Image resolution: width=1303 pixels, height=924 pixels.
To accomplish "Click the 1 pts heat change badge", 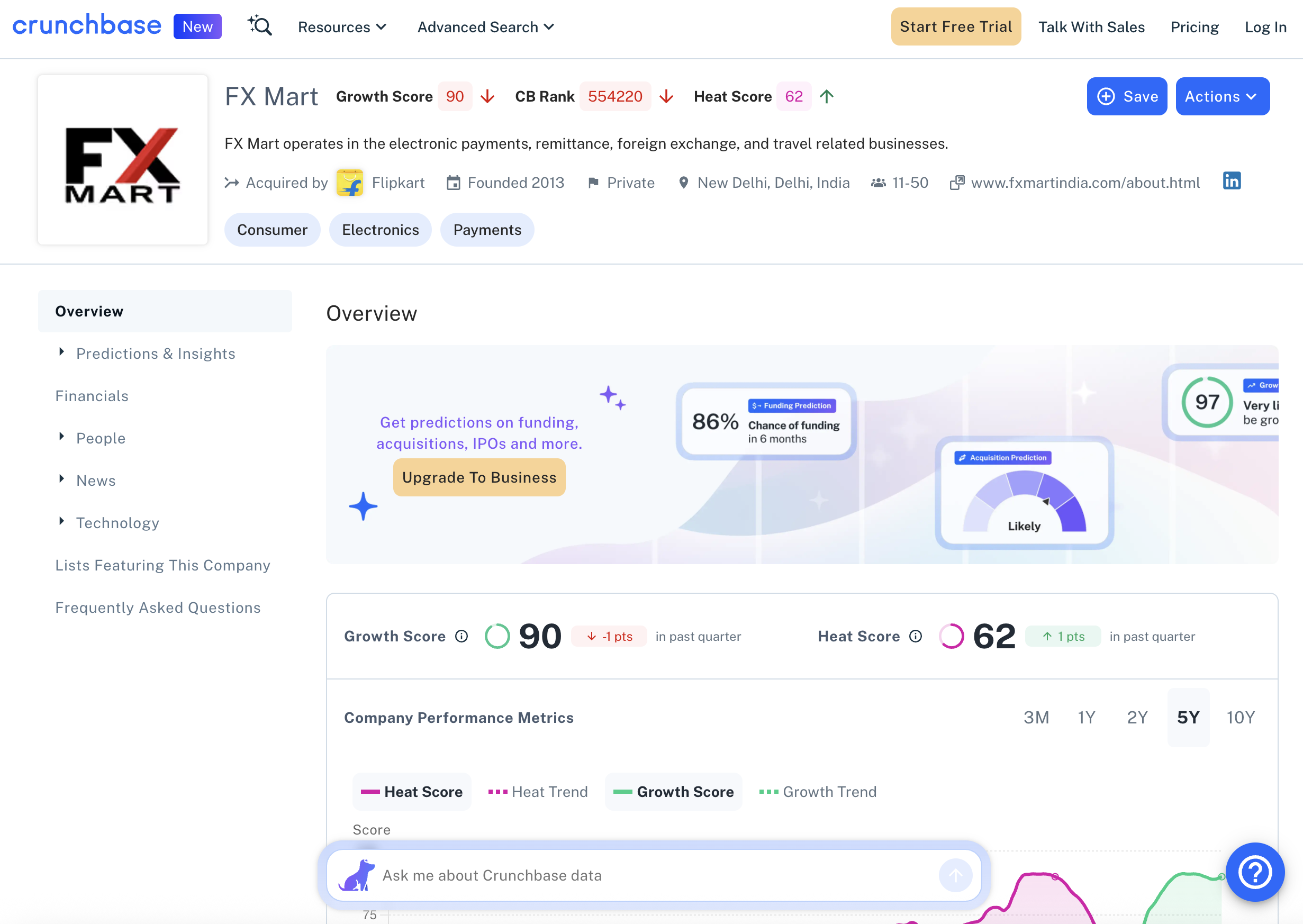I will pos(1062,636).
